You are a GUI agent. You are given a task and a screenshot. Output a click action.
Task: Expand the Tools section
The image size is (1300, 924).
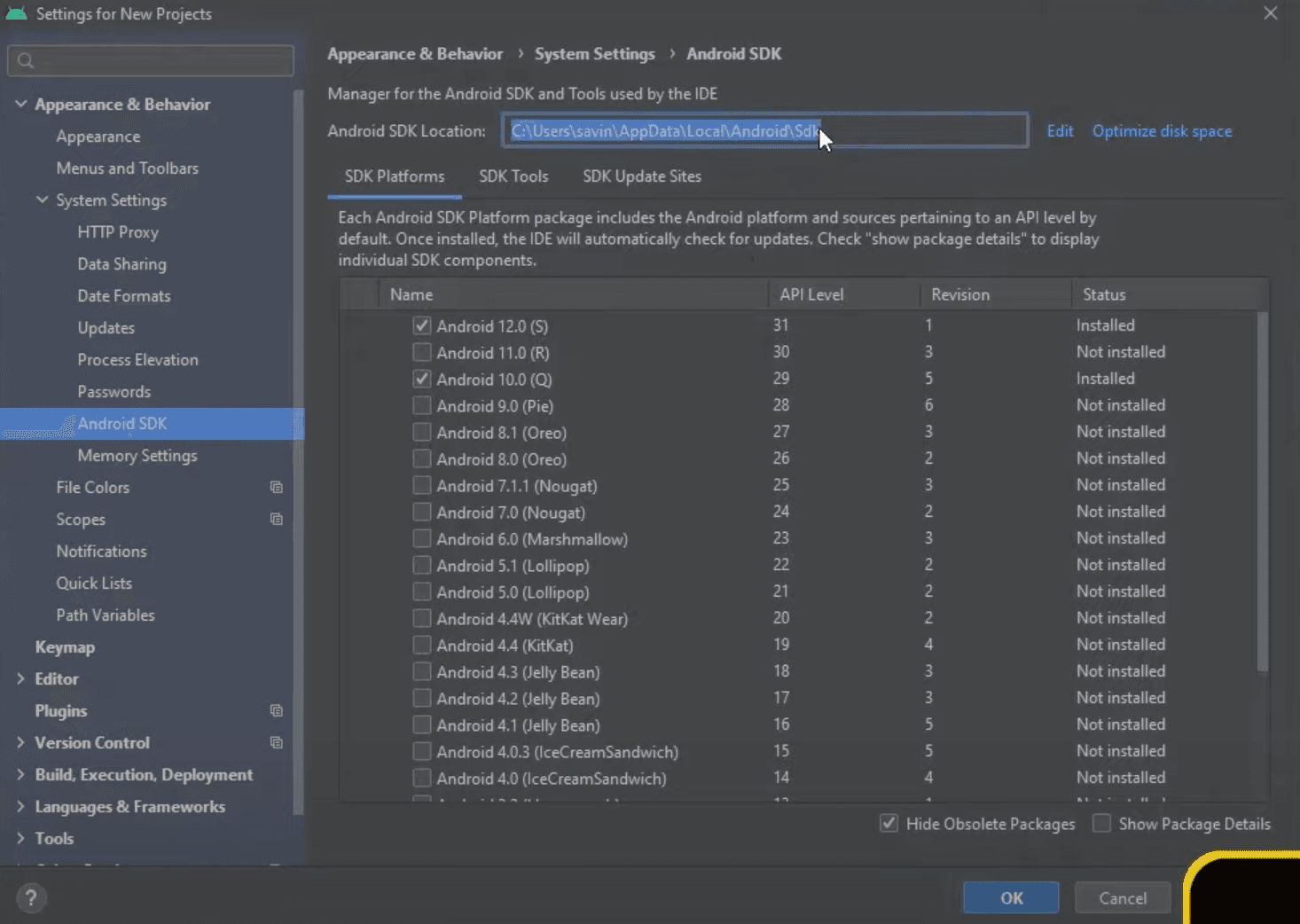(20, 838)
